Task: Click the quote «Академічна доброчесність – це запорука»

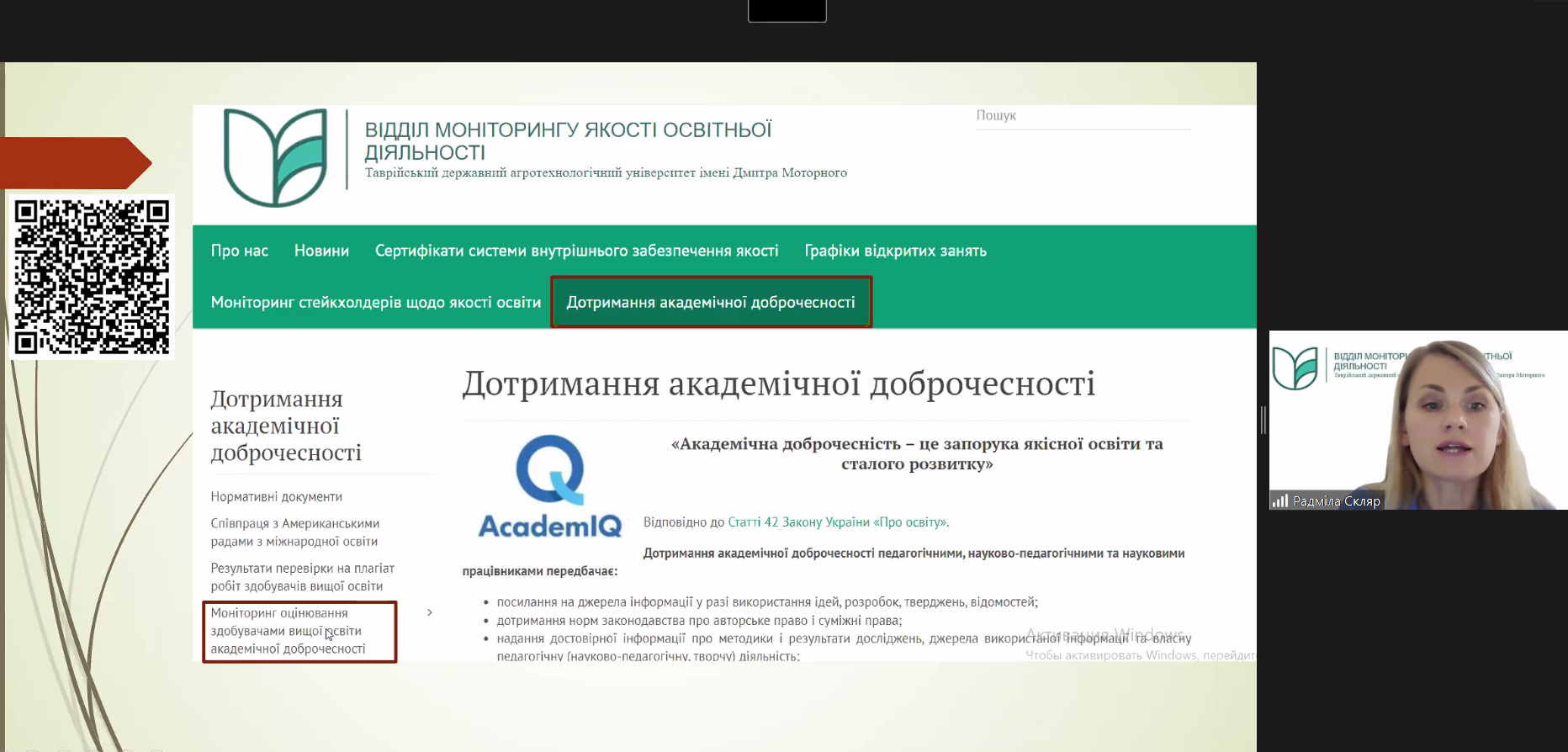Action: (x=917, y=453)
